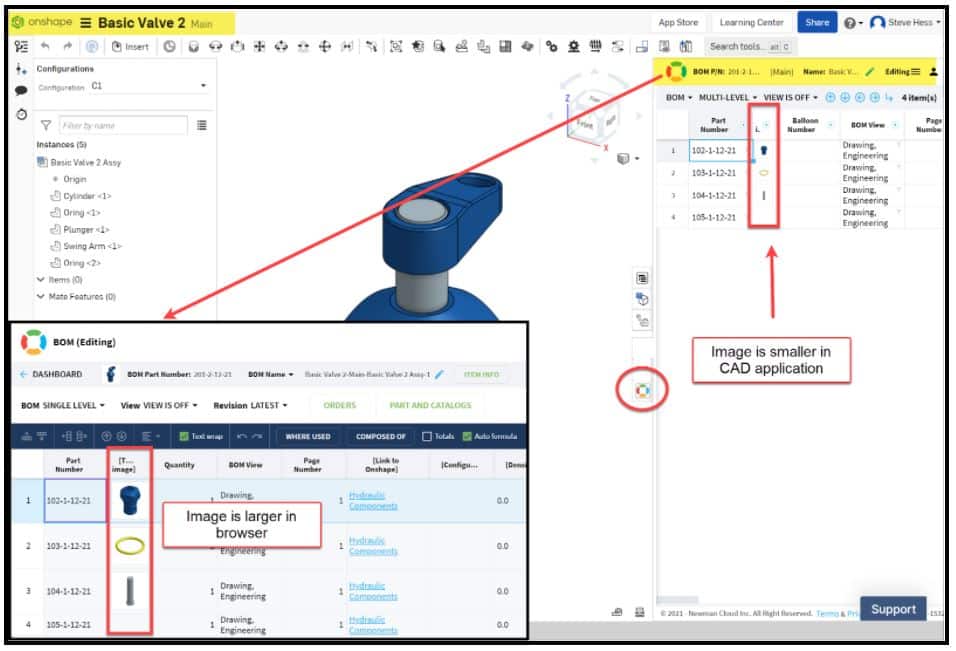Screen dimensions: 956x651
Task: Switch to PART AND CATALOGS tab
Action: coord(430,405)
